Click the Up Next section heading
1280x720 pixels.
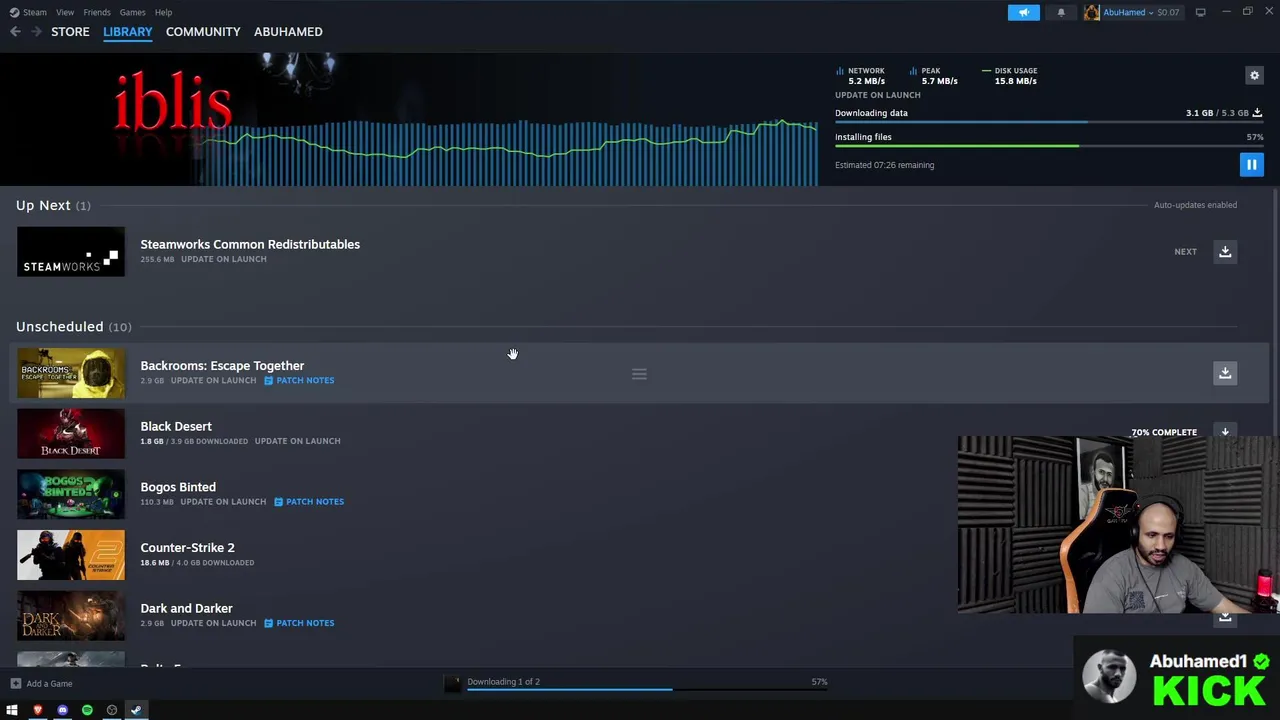coord(53,205)
